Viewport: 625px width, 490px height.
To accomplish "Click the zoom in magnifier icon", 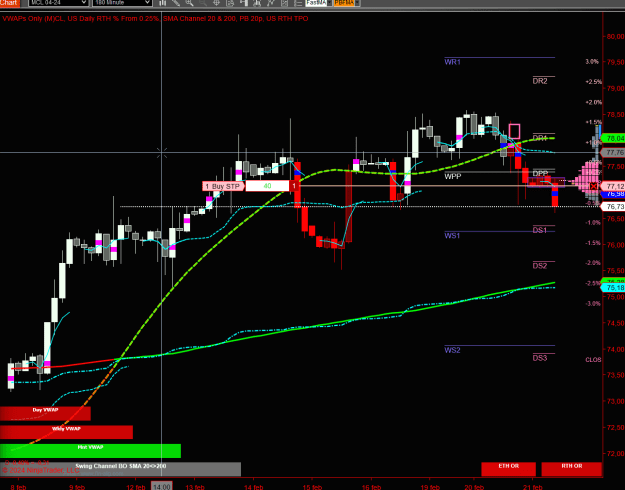I will 189,3.
